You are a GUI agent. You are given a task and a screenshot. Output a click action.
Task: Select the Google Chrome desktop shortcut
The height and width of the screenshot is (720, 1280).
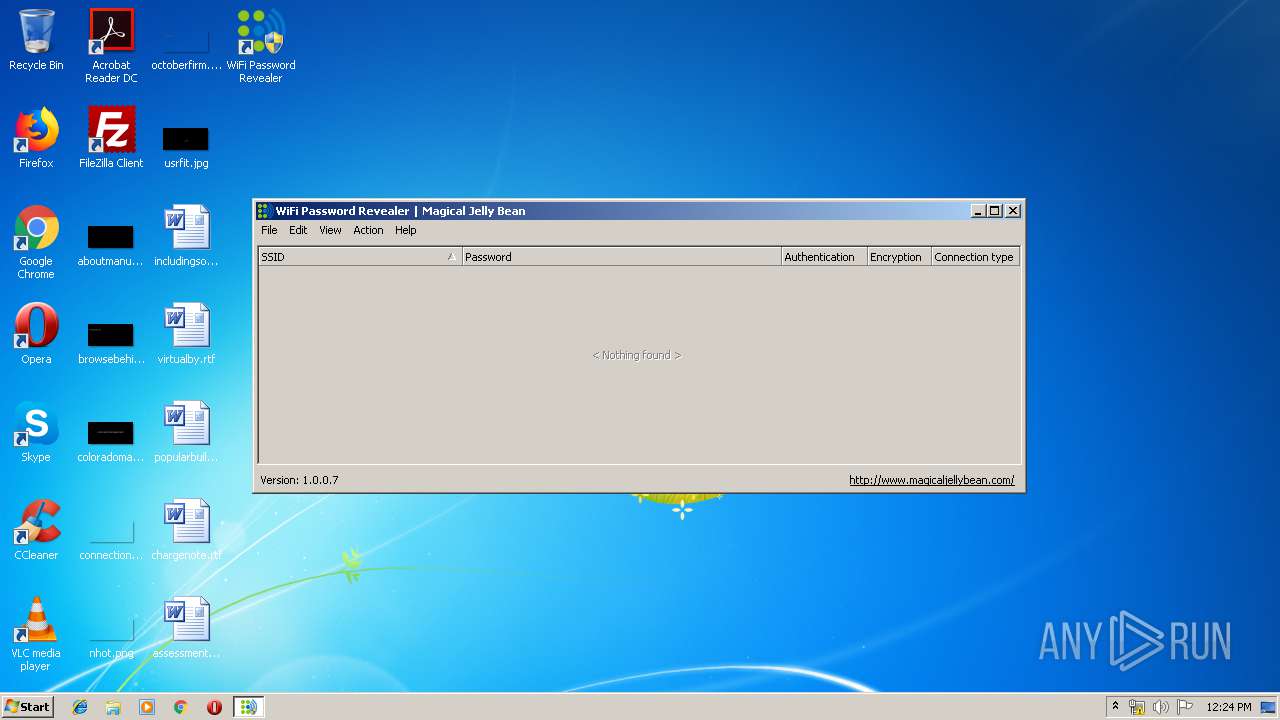click(x=36, y=242)
